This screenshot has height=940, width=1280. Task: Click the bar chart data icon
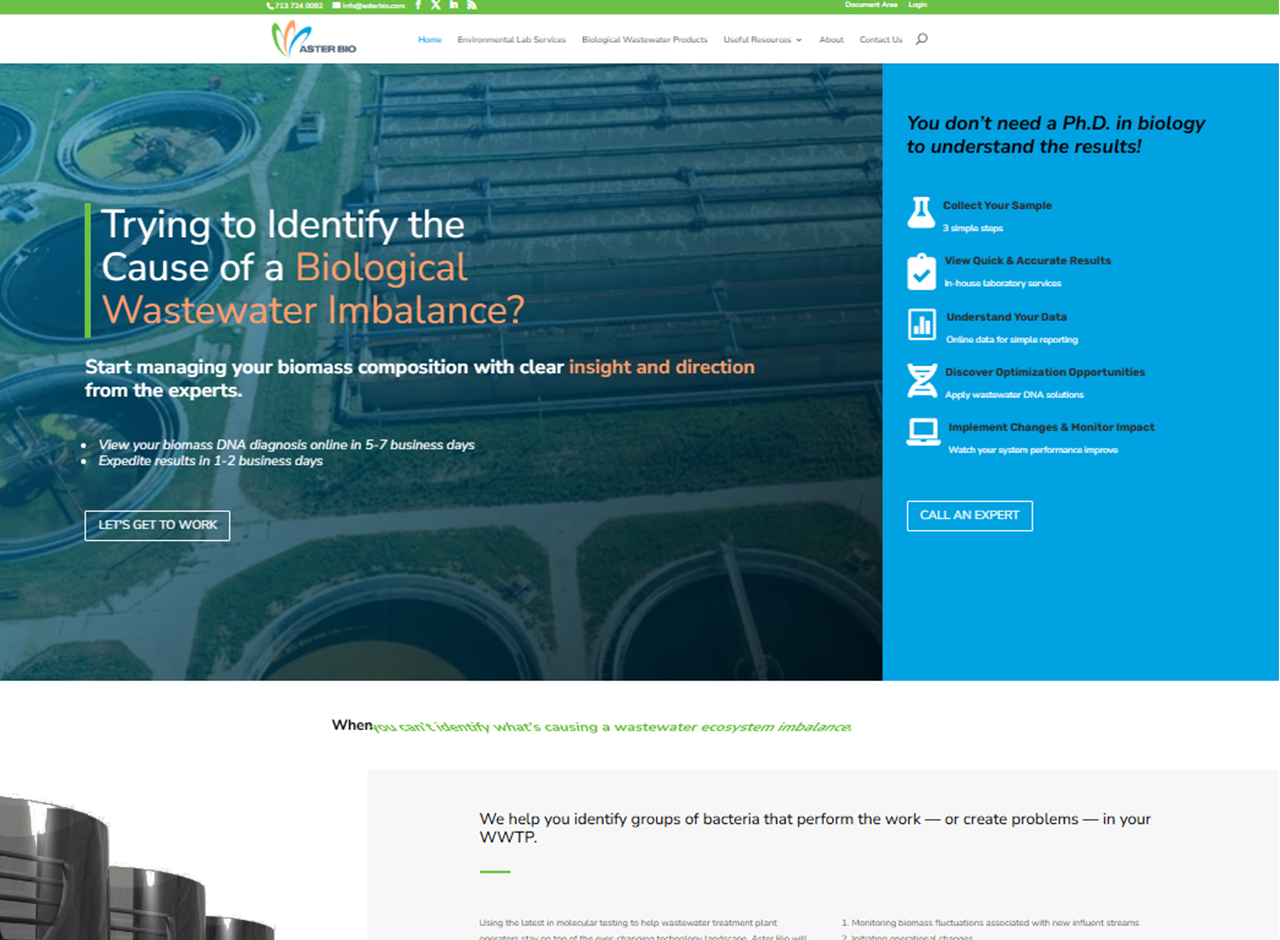click(921, 325)
